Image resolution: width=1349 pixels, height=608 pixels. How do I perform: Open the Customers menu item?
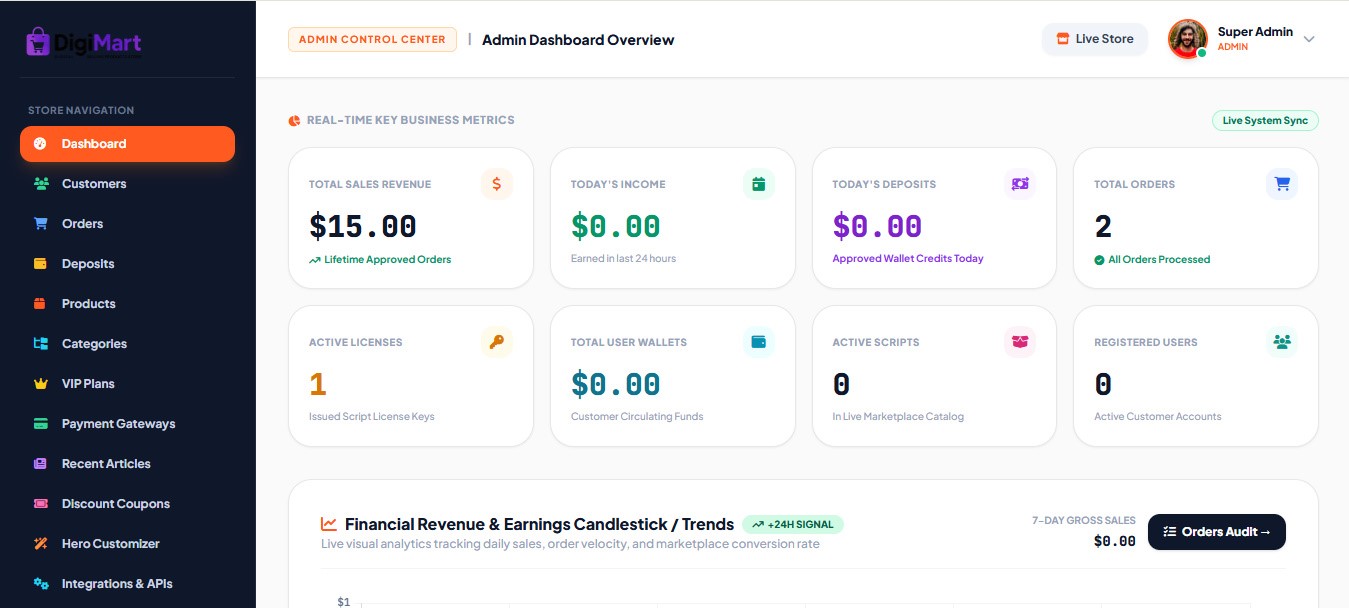(x=127, y=184)
